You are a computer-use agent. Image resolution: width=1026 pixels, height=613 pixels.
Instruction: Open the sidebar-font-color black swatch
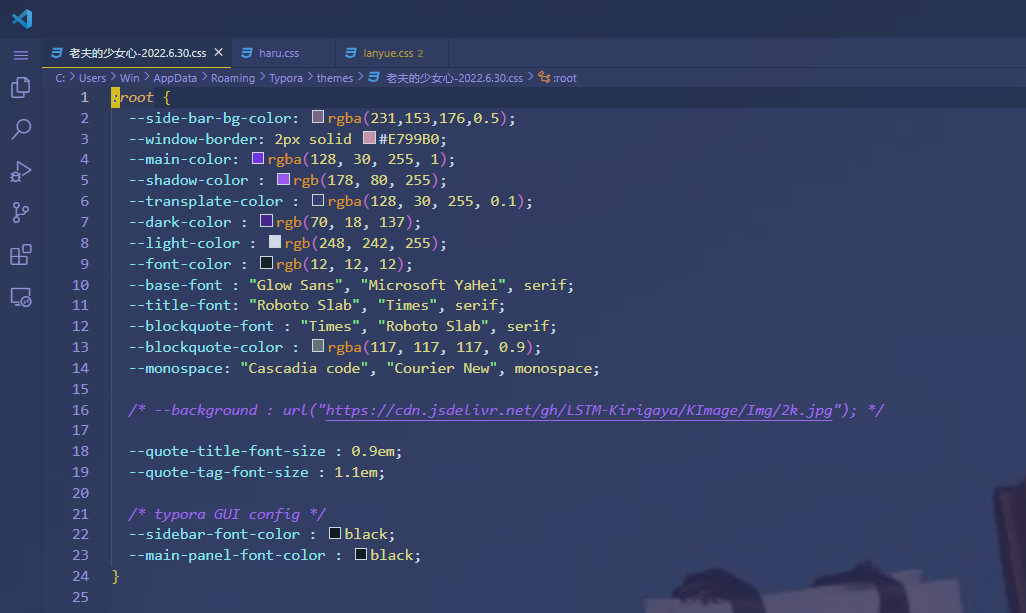(x=335, y=533)
